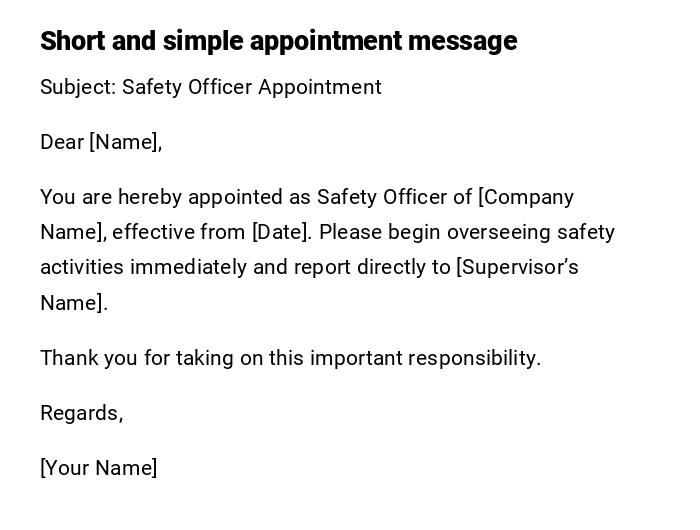Click the word "Dear" in the greeting
This screenshot has height=530, width=700.
(x=62, y=142)
